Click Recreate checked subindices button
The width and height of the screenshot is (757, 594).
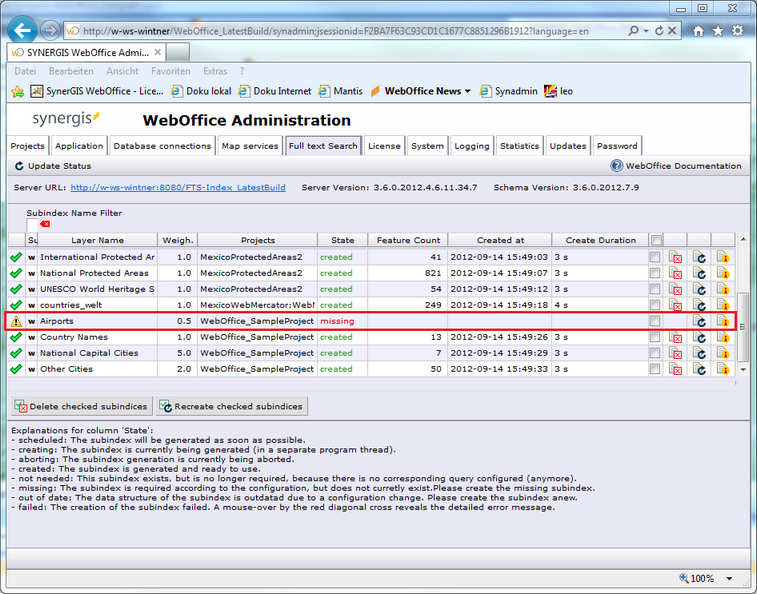pos(232,406)
